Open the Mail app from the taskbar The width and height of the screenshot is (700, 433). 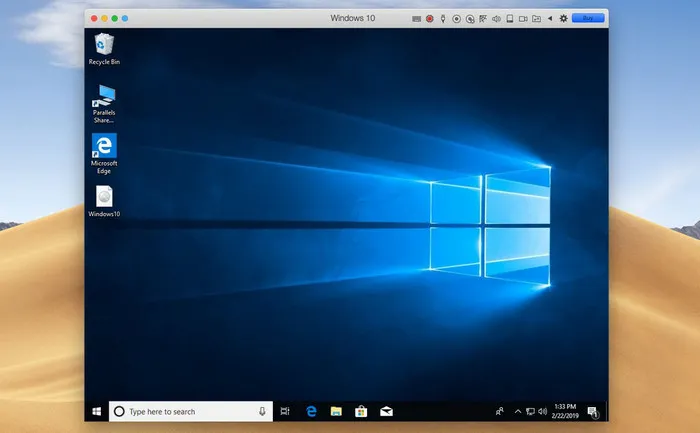point(386,411)
